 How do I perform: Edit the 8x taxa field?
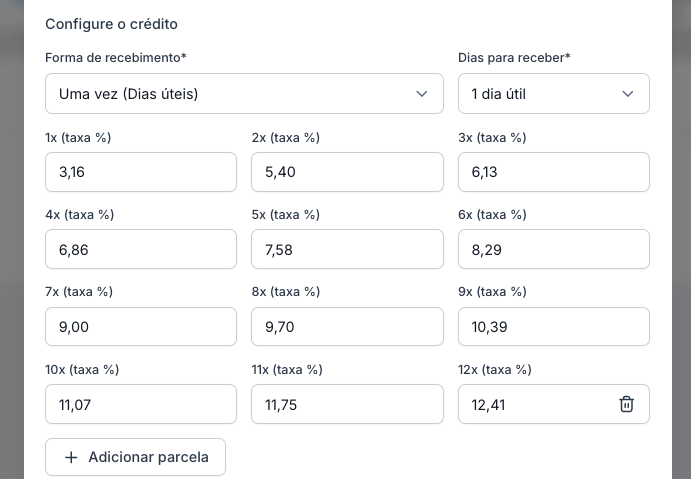[x=347, y=327]
